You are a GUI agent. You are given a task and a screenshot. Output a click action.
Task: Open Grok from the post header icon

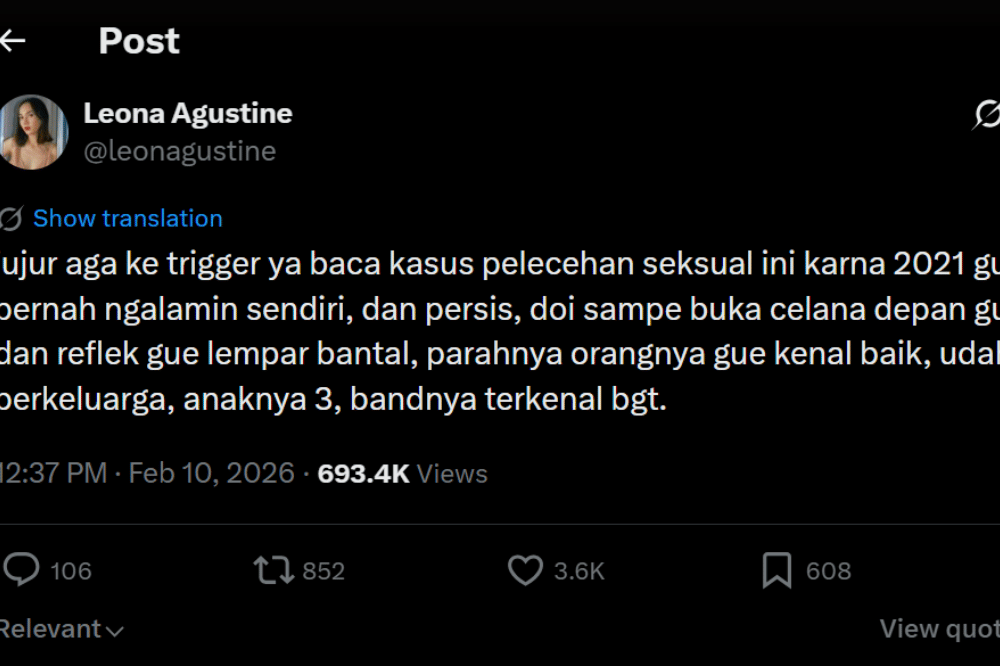[985, 117]
